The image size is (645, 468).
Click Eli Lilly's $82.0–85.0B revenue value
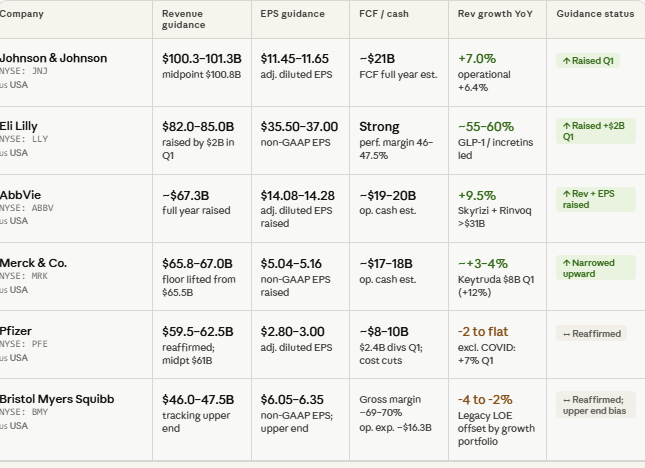point(198,127)
